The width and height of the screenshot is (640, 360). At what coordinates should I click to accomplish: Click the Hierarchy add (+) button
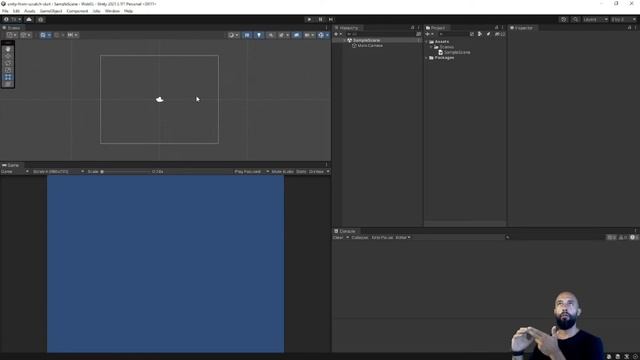[x=338, y=34]
